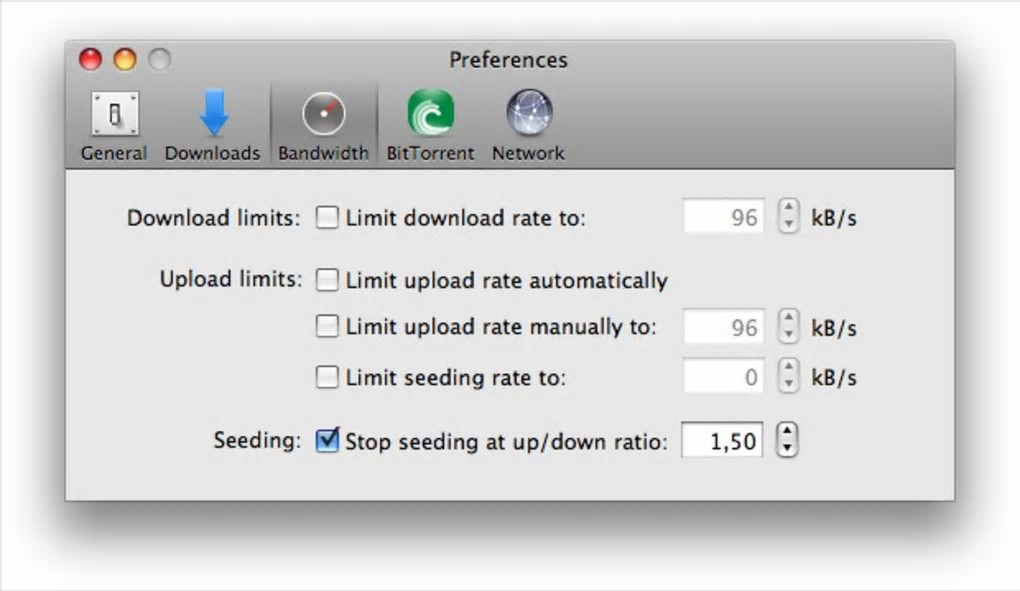Open the Network globe icon

pyautogui.click(x=528, y=114)
